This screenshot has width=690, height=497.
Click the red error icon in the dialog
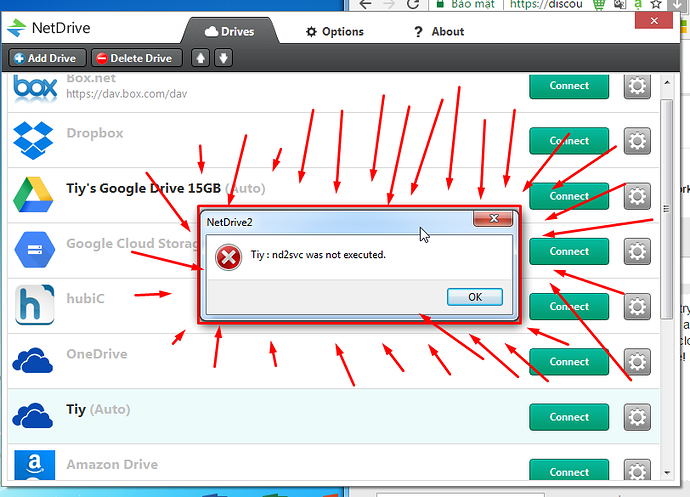pyautogui.click(x=228, y=258)
